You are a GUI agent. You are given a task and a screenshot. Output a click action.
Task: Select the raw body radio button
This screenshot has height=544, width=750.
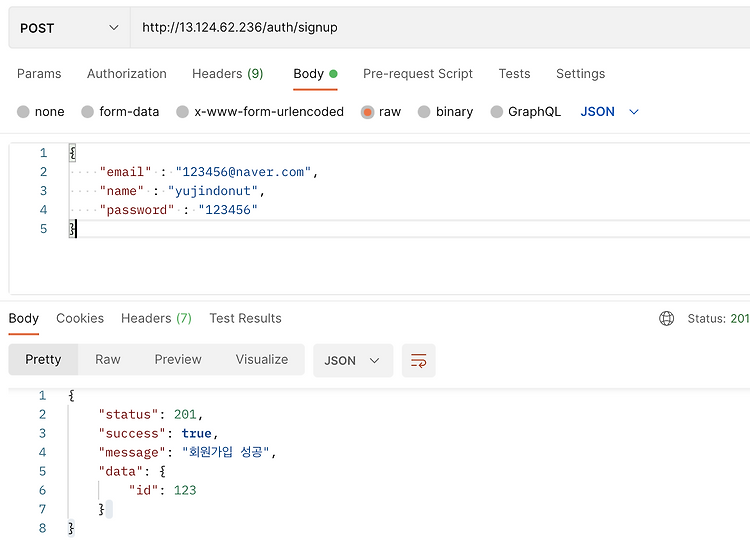368,112
